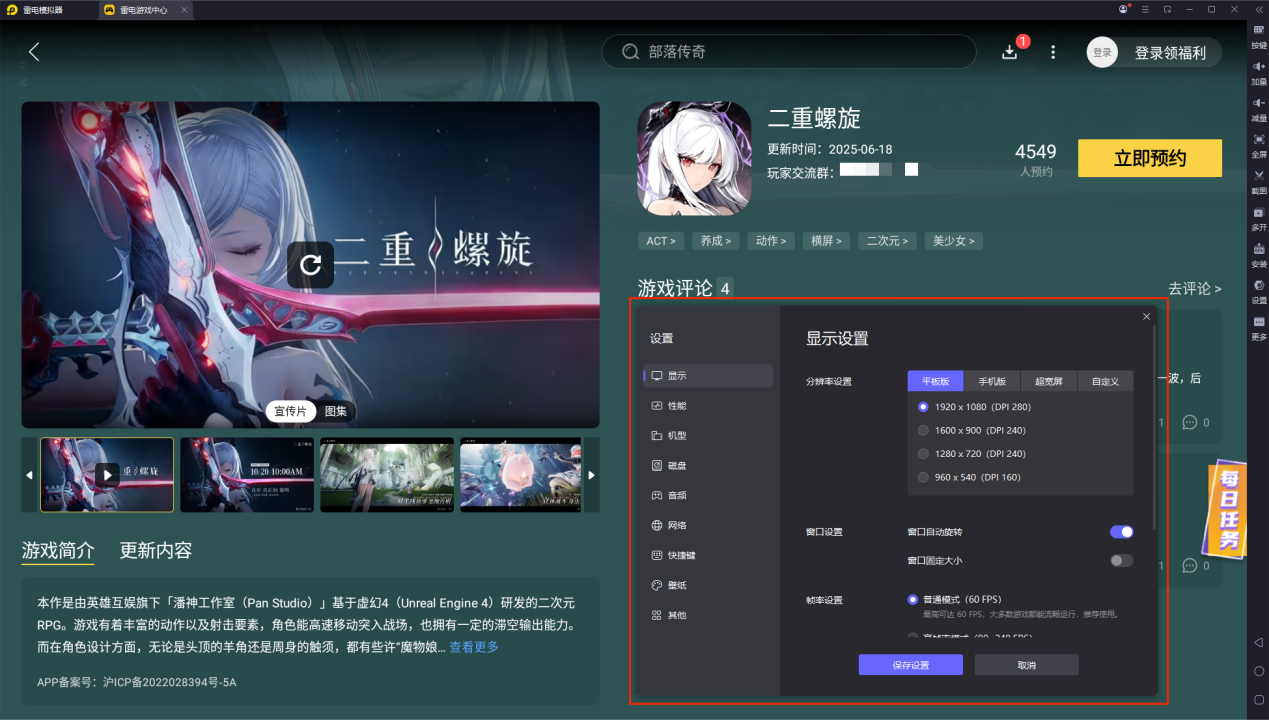Click the Android home circle button

[1259, 671]
